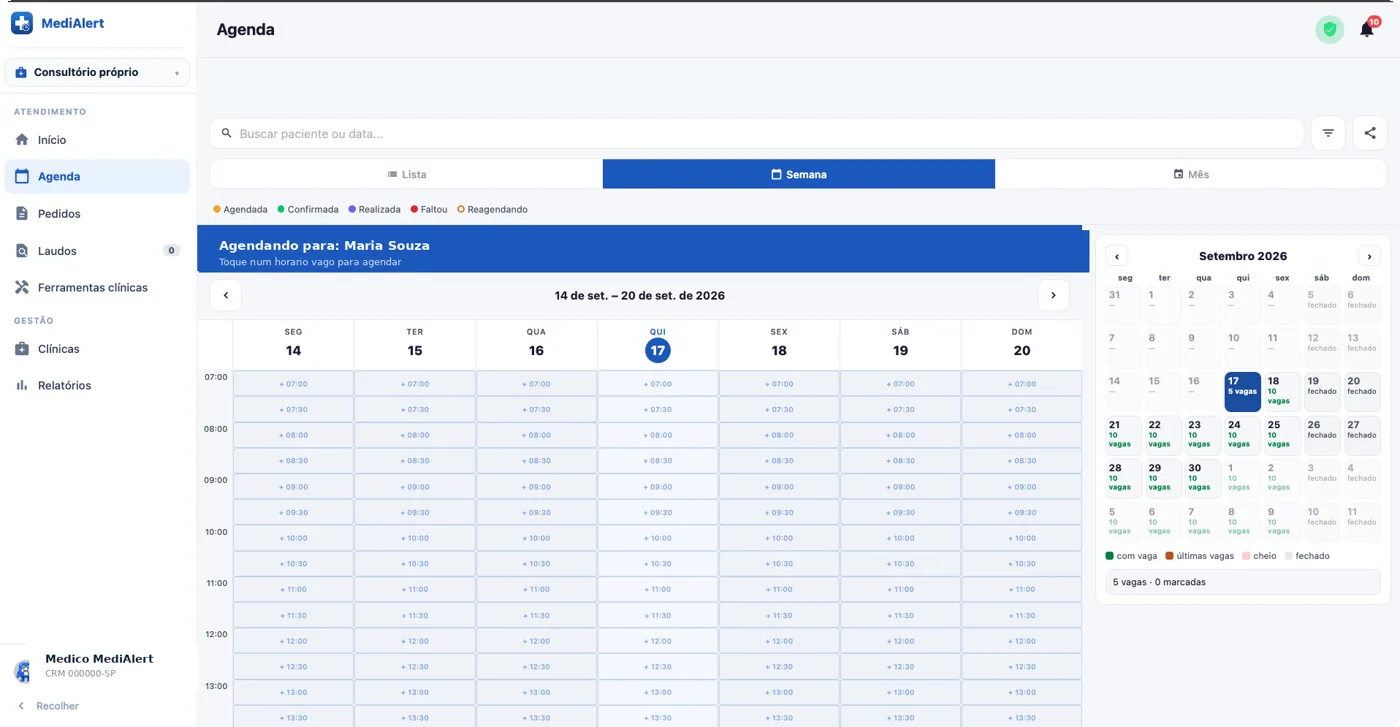The image size is (1400, 727).
Task: Select day 30 in the mini calendar
Action: coord(1202,479)
